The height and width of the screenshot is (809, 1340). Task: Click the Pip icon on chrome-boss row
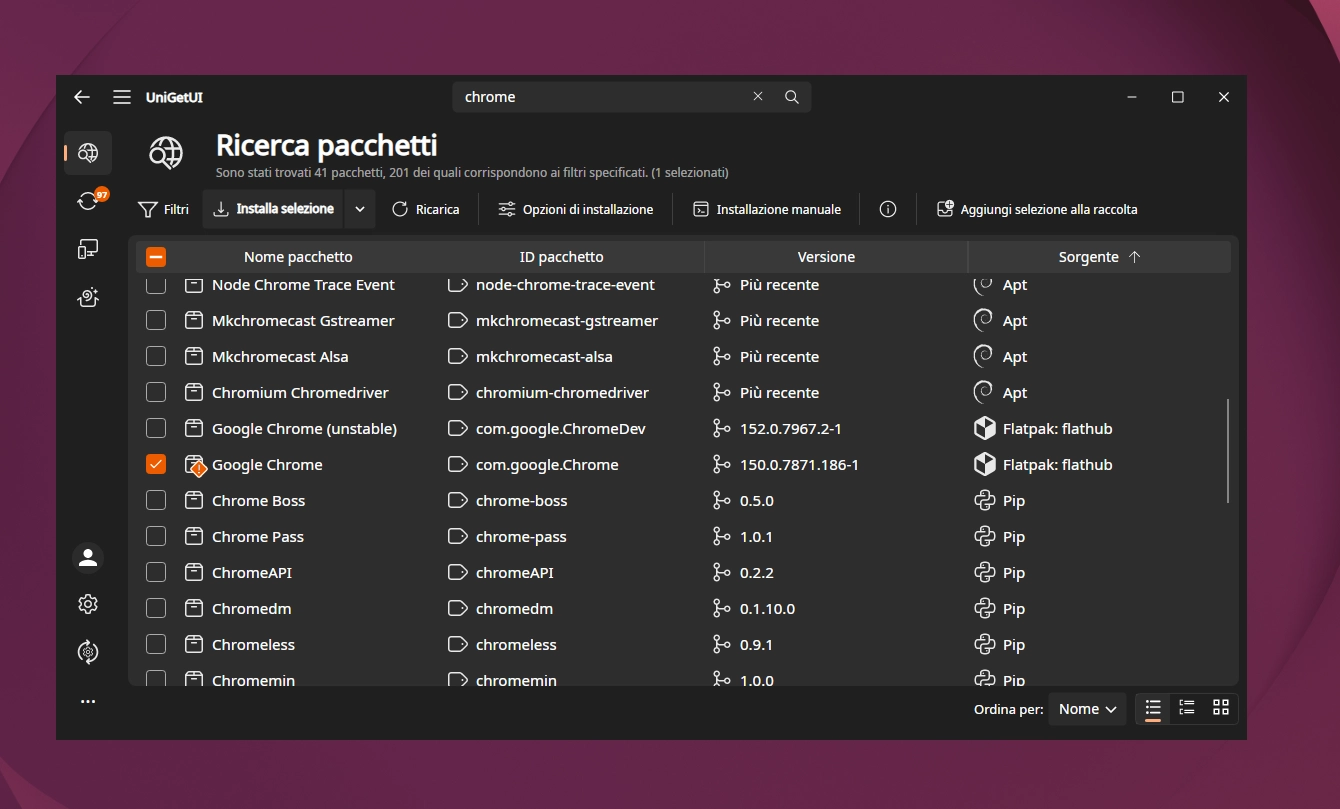tap(985, 501)
